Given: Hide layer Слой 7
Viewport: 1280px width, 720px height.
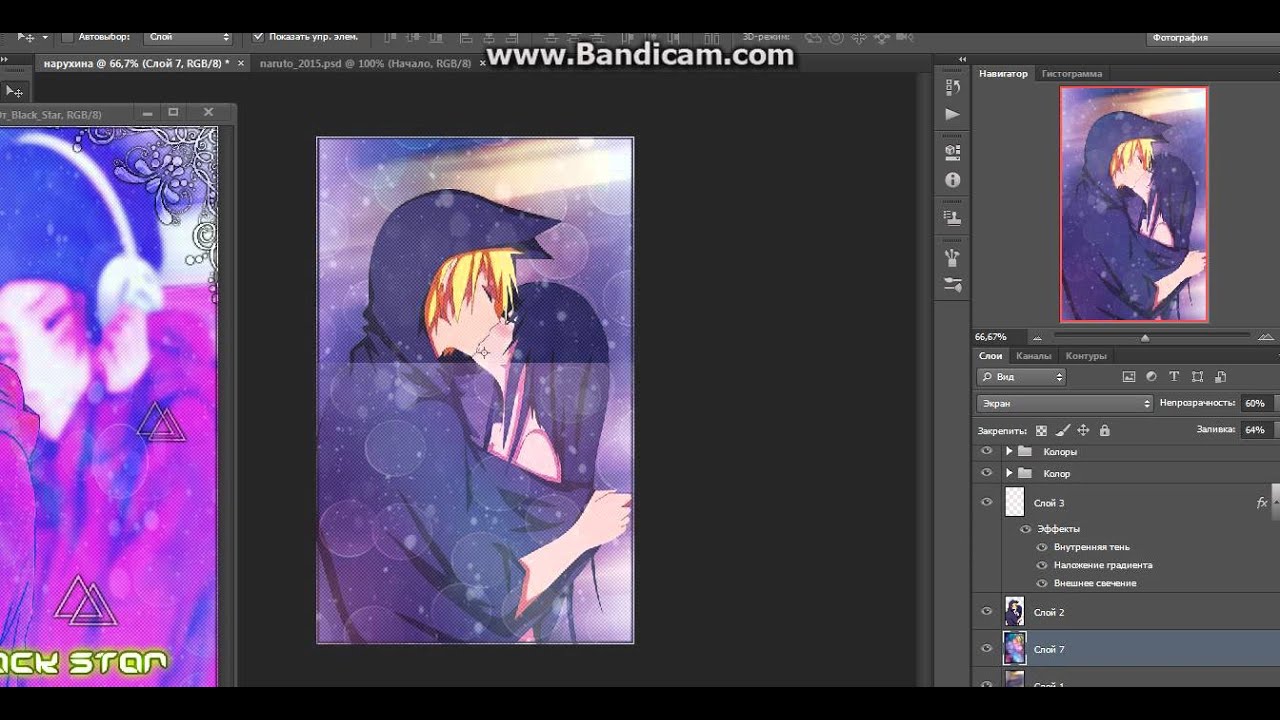Looking at the screenshot, I should [x=987, y=649].
